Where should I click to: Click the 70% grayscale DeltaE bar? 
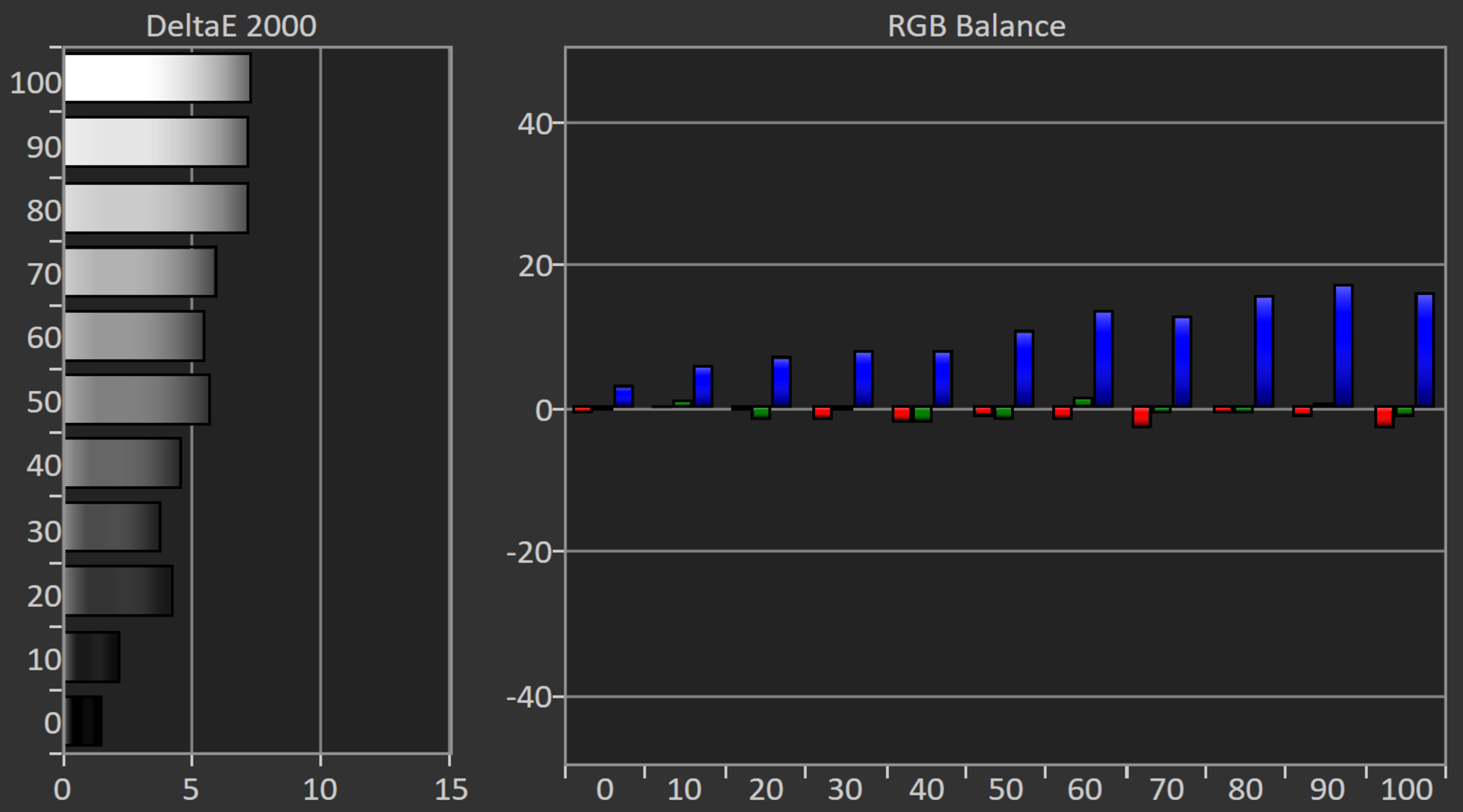click(x=140, y=272)
